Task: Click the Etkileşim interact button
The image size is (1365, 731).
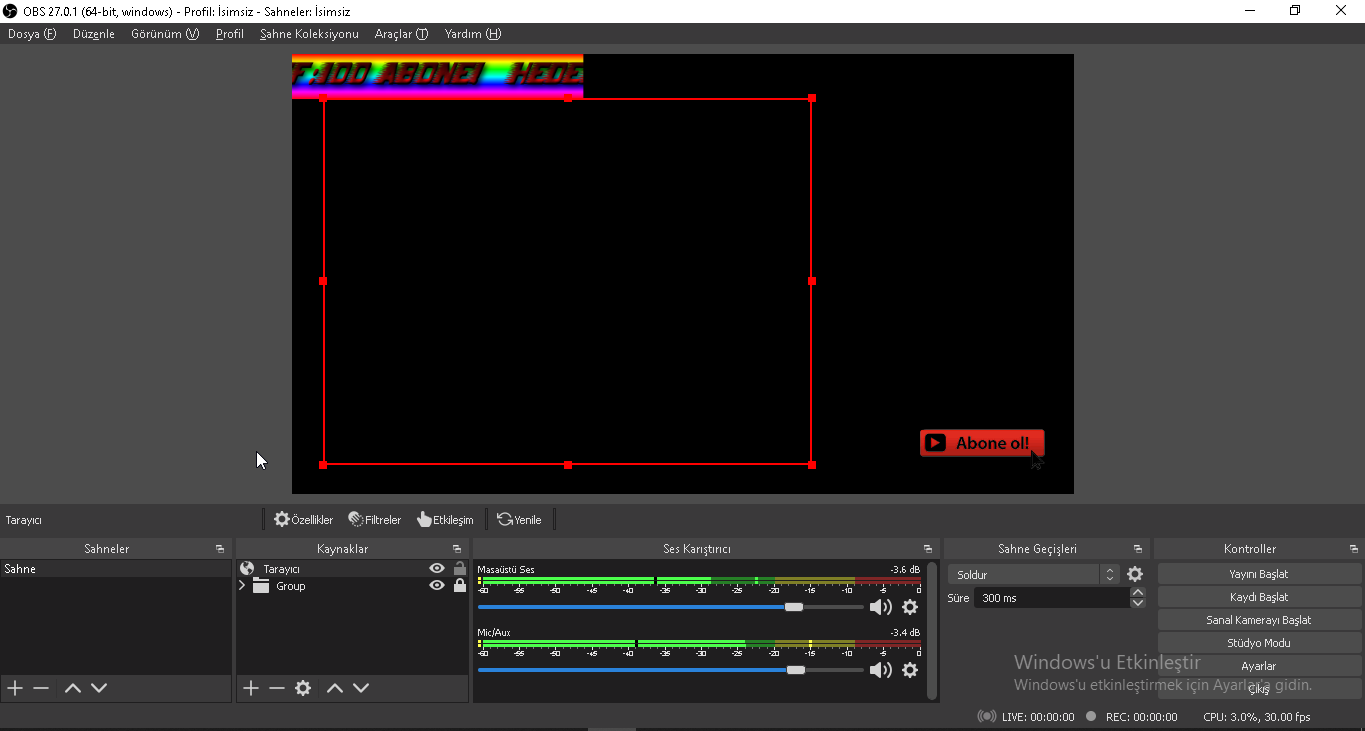Action: 445,520
